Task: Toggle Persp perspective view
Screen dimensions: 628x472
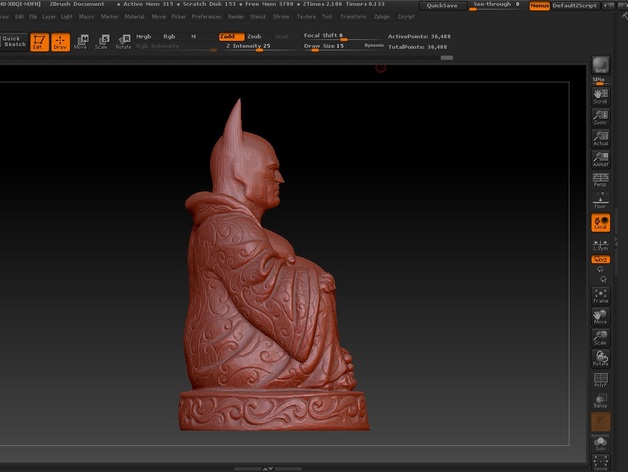Action: coord(600,180)
